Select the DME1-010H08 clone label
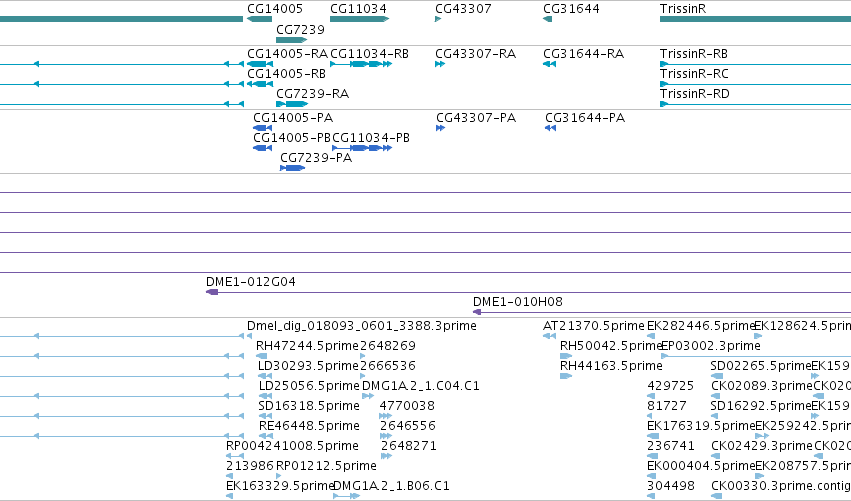851x501 pixels. [518, 302]
